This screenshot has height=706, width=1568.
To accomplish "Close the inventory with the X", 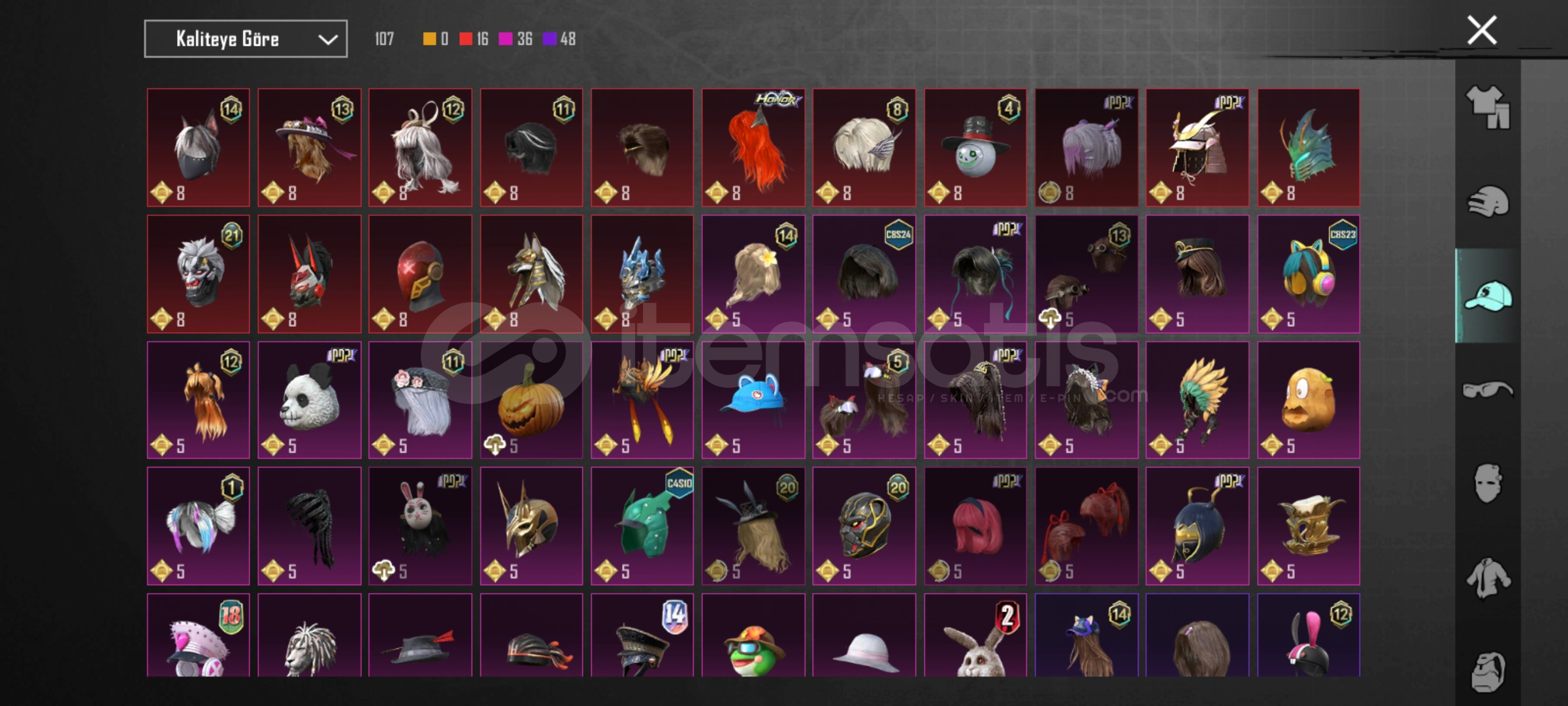I will click(1482, 30).
